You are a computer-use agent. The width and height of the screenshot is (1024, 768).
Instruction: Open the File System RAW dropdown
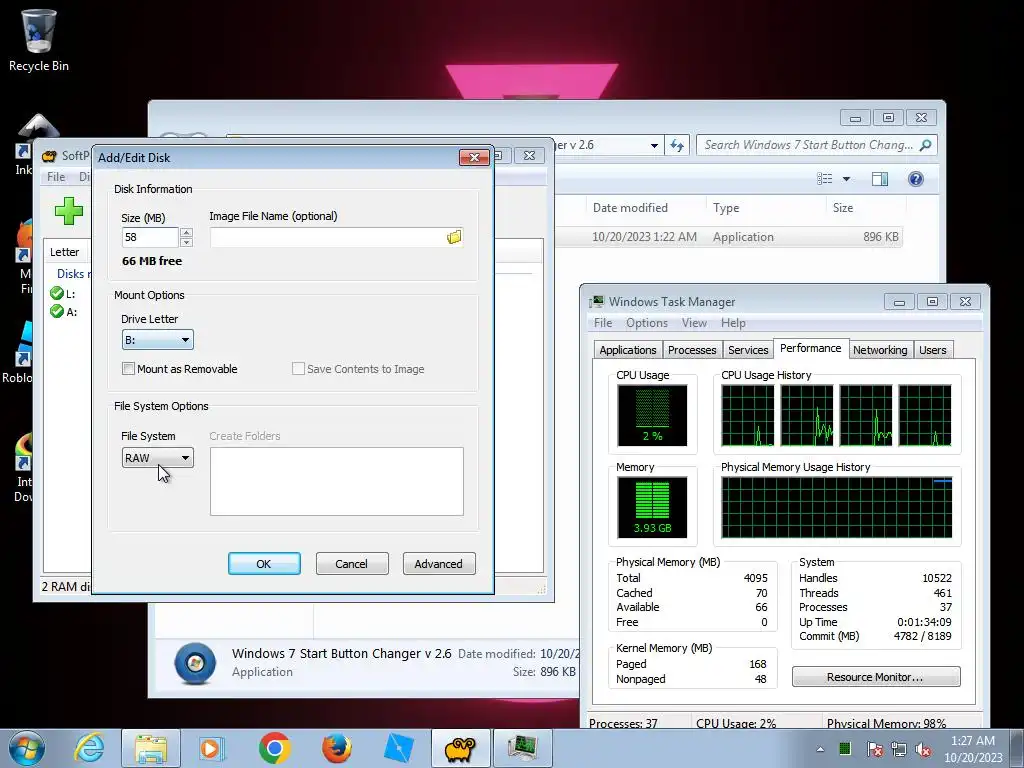coord(157,458)
